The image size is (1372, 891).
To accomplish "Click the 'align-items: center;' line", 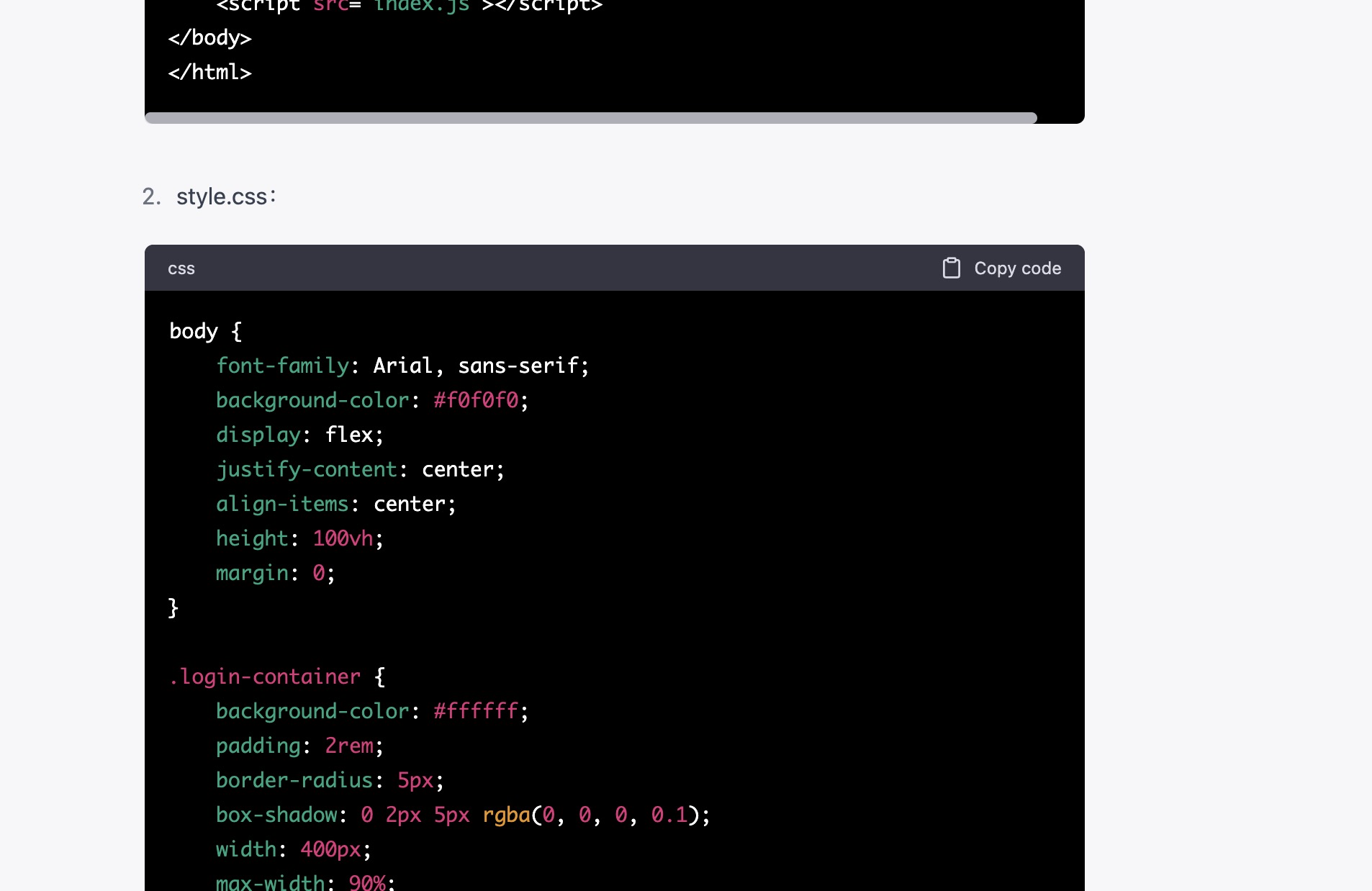I will [x=336, y=504].
